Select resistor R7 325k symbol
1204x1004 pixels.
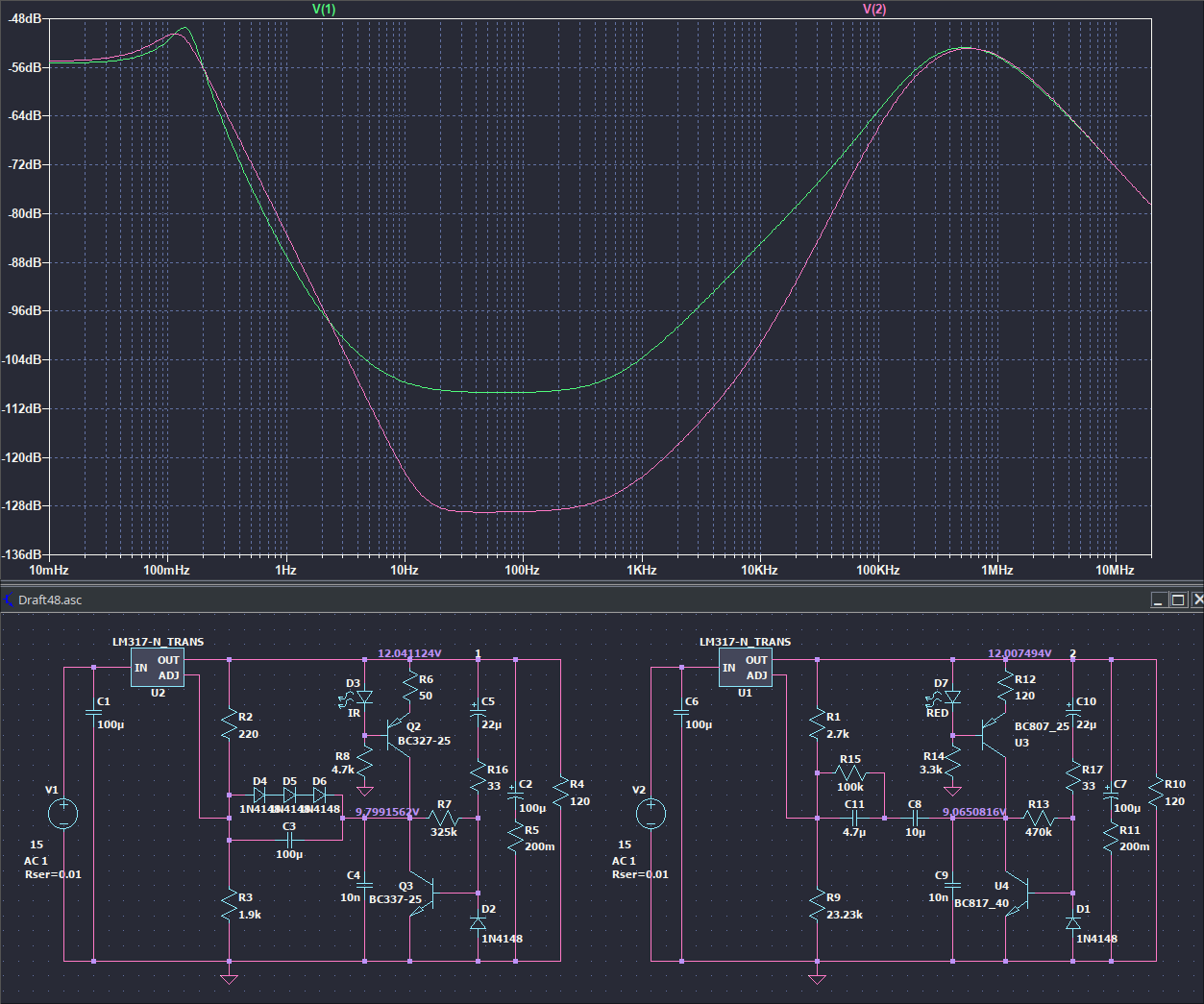pos(443,819)
